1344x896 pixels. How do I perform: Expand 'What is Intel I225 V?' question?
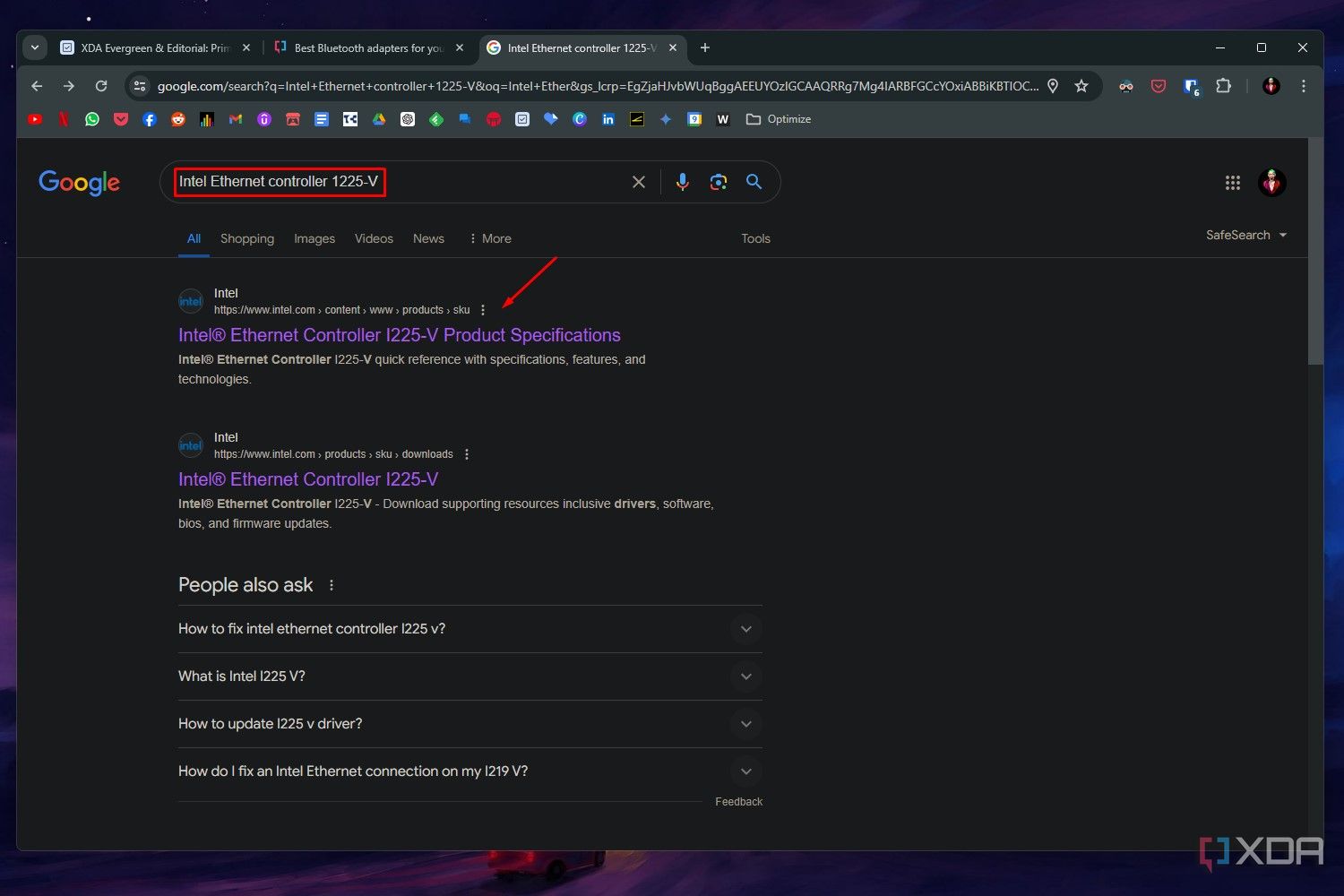(x=470, y=676)
